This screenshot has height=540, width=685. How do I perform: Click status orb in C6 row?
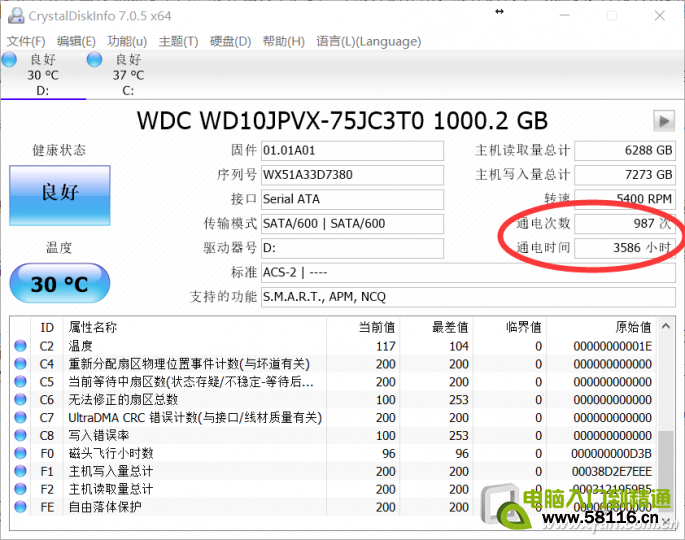[x=20, y=400]
